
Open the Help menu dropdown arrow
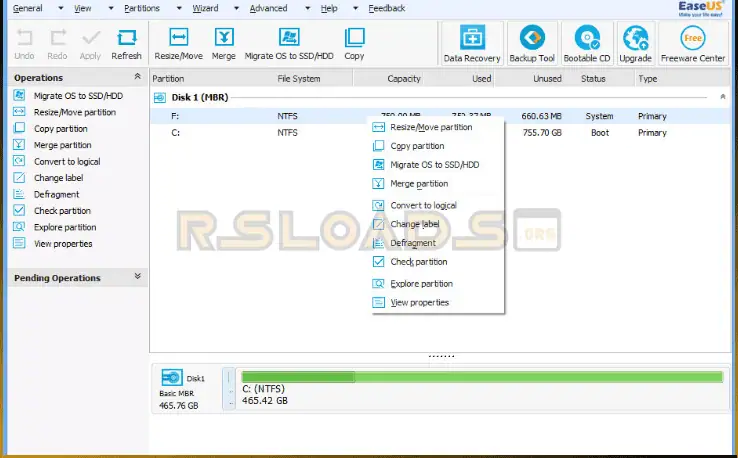click(355, 8)
